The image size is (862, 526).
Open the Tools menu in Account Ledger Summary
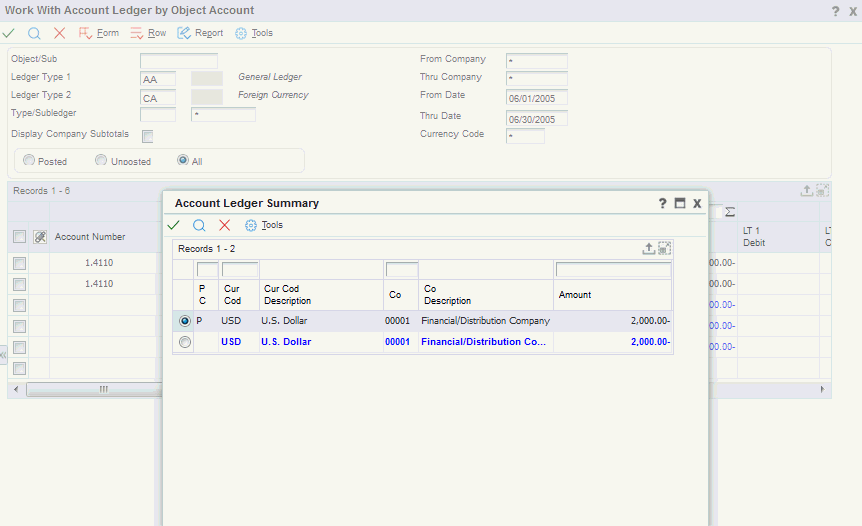coord(264,225)
